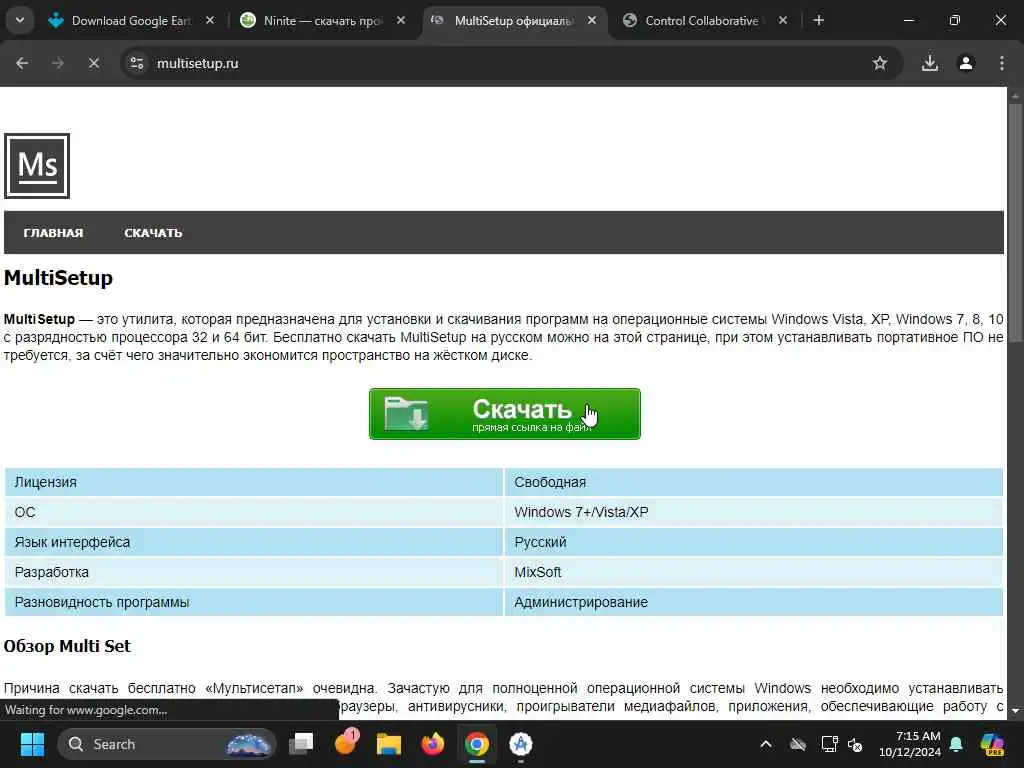Close the Control Collaborative tab

tap(782, 21)
